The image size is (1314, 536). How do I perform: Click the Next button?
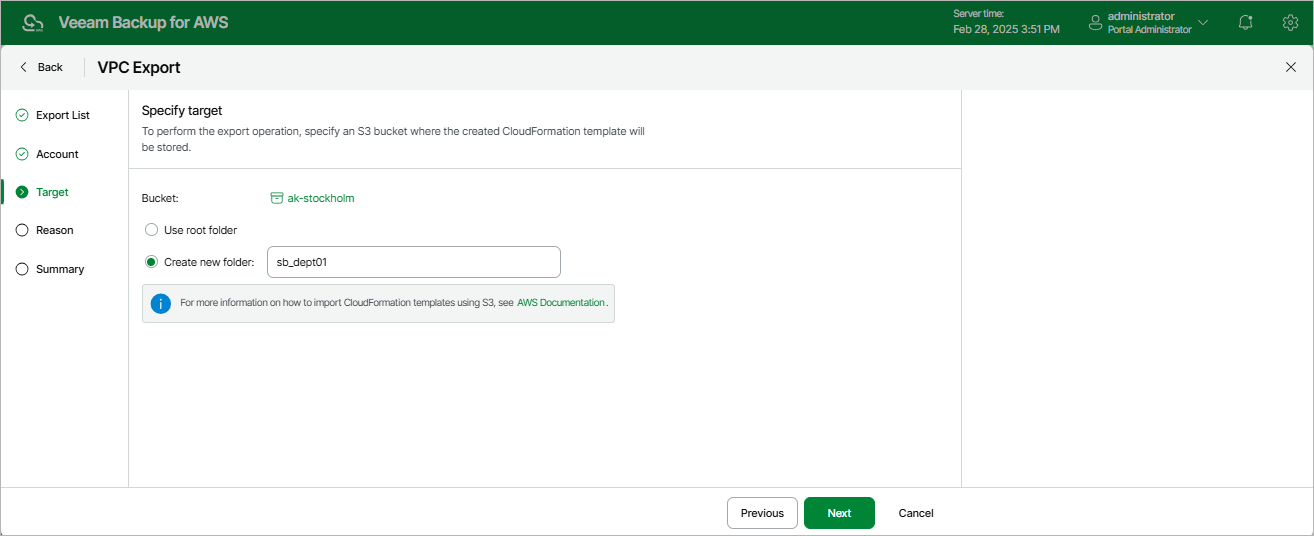click(839, 513)
